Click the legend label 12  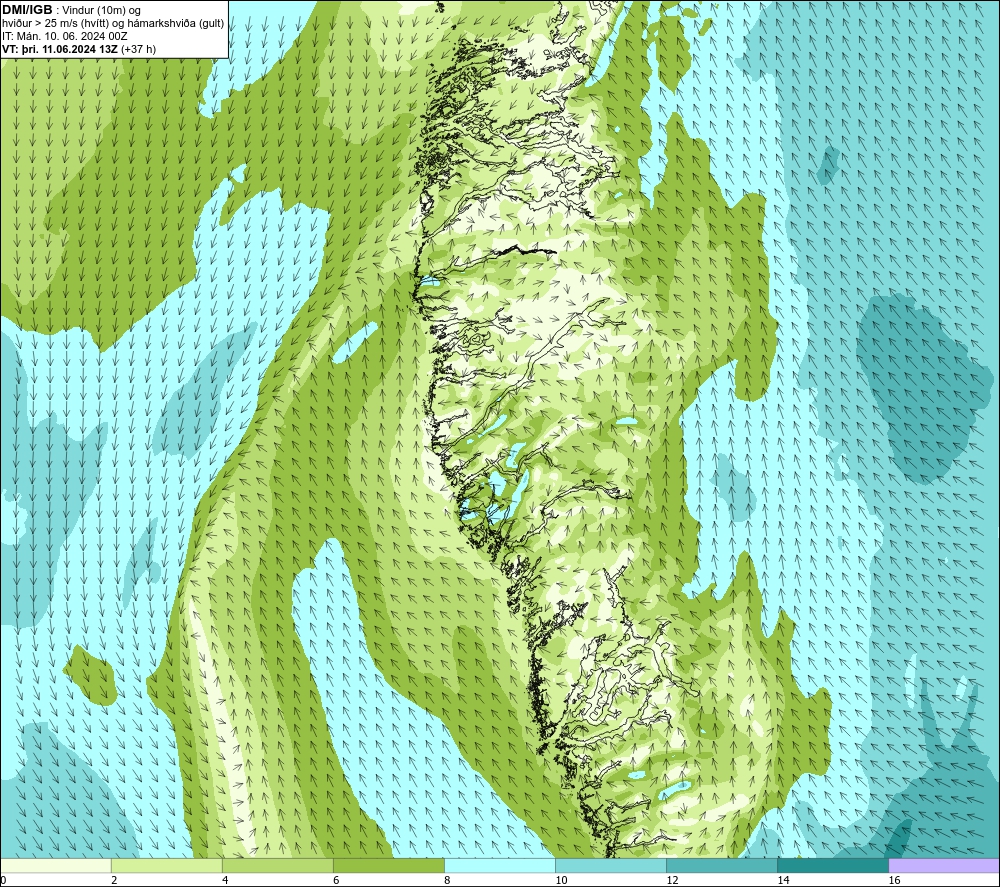(x=672, y=880)
